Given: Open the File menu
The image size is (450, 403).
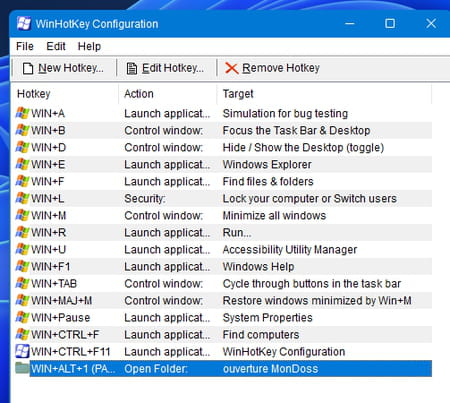Looking at the screenshot, I should point(25,46).
